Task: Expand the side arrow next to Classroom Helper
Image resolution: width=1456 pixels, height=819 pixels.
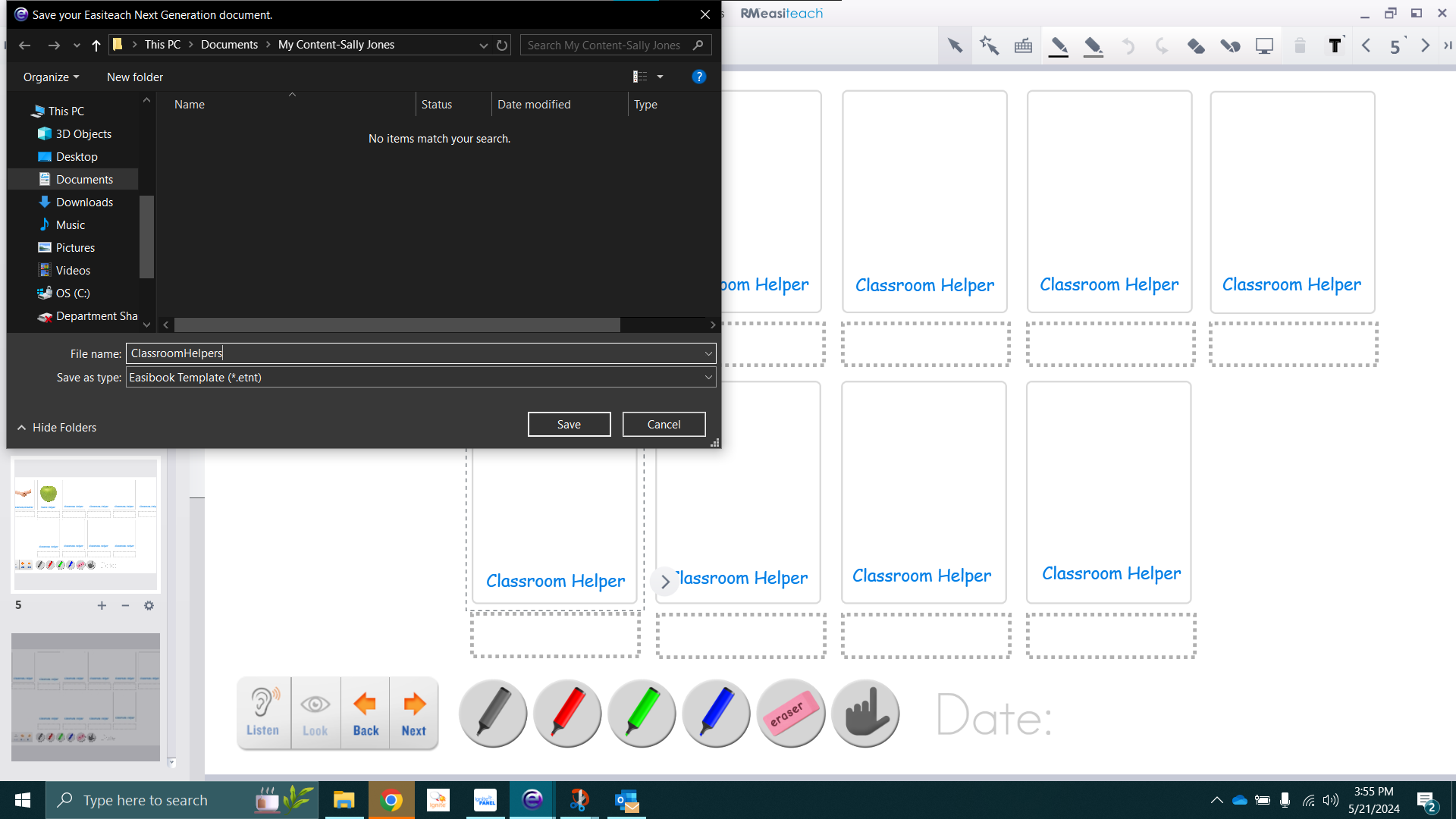Action: (x=664, y=582)
